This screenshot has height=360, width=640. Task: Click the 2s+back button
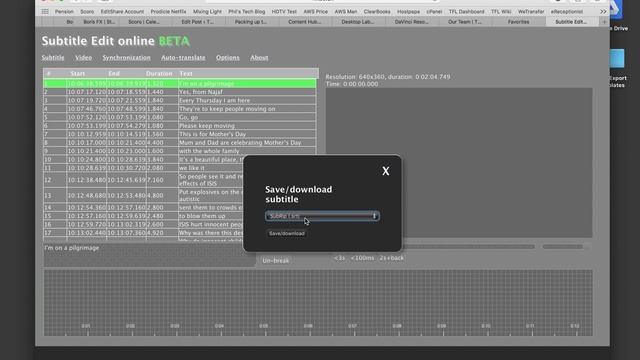click(x=391, y=258)
